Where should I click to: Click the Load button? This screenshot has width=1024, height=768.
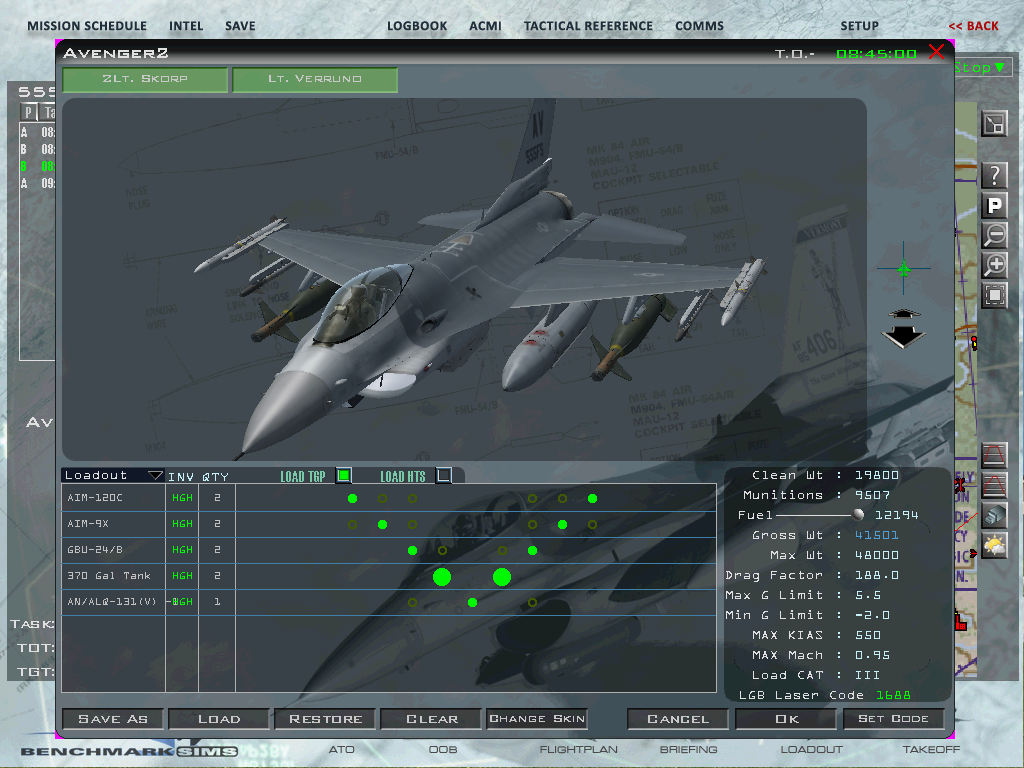[x=219, y=718]
